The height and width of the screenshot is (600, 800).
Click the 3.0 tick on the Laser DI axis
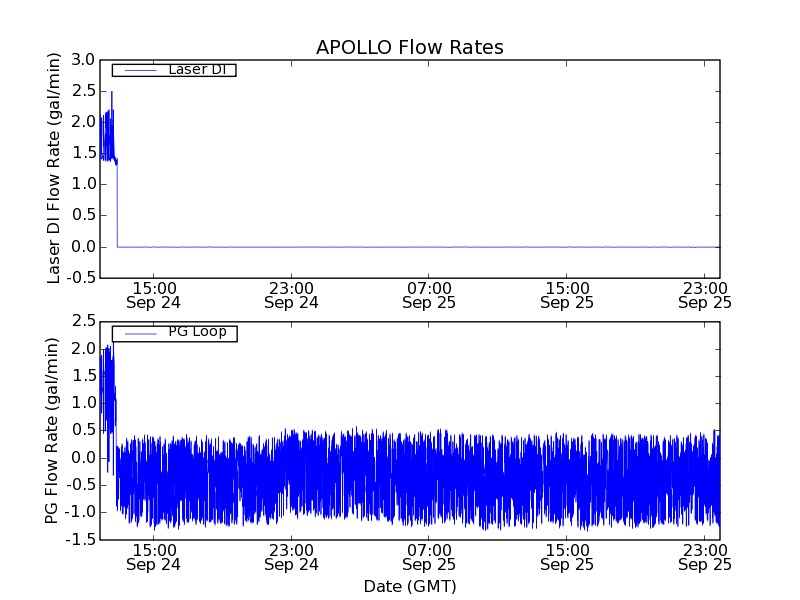pyautogui.click(x=83, y=60)
